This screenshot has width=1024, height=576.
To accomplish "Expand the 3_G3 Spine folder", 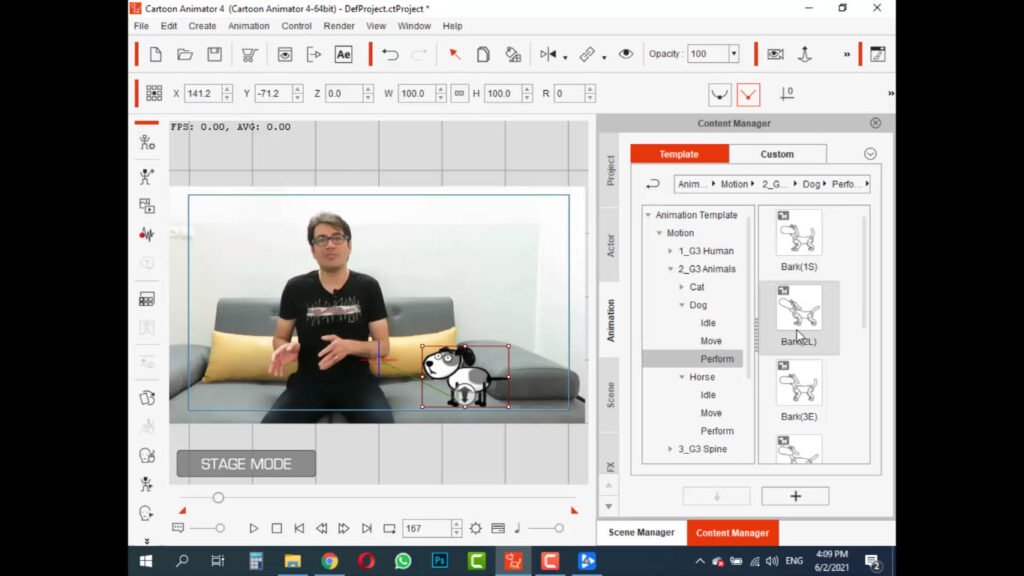I will coord(670,449).
